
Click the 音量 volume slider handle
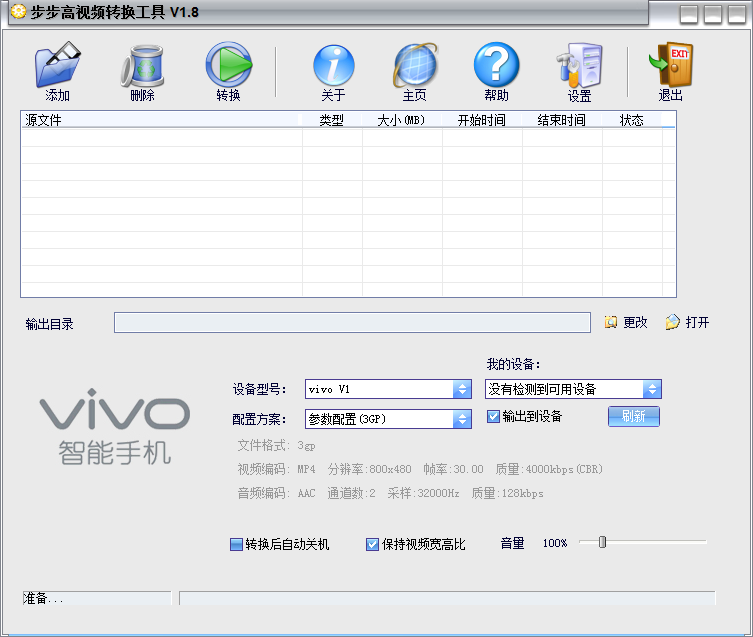click(x=602, y=542)
